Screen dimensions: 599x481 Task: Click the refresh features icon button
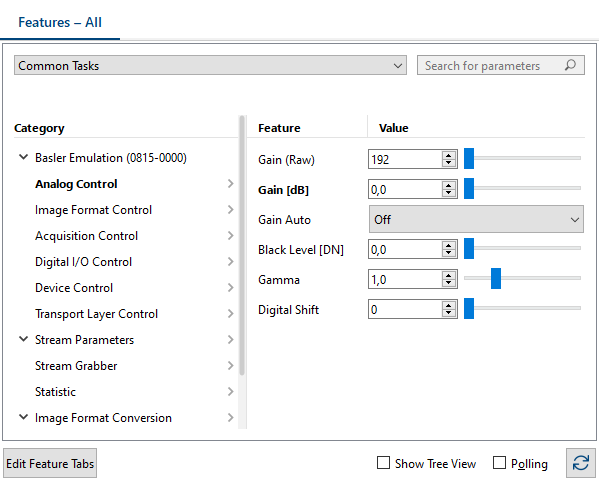click(581, 463)
